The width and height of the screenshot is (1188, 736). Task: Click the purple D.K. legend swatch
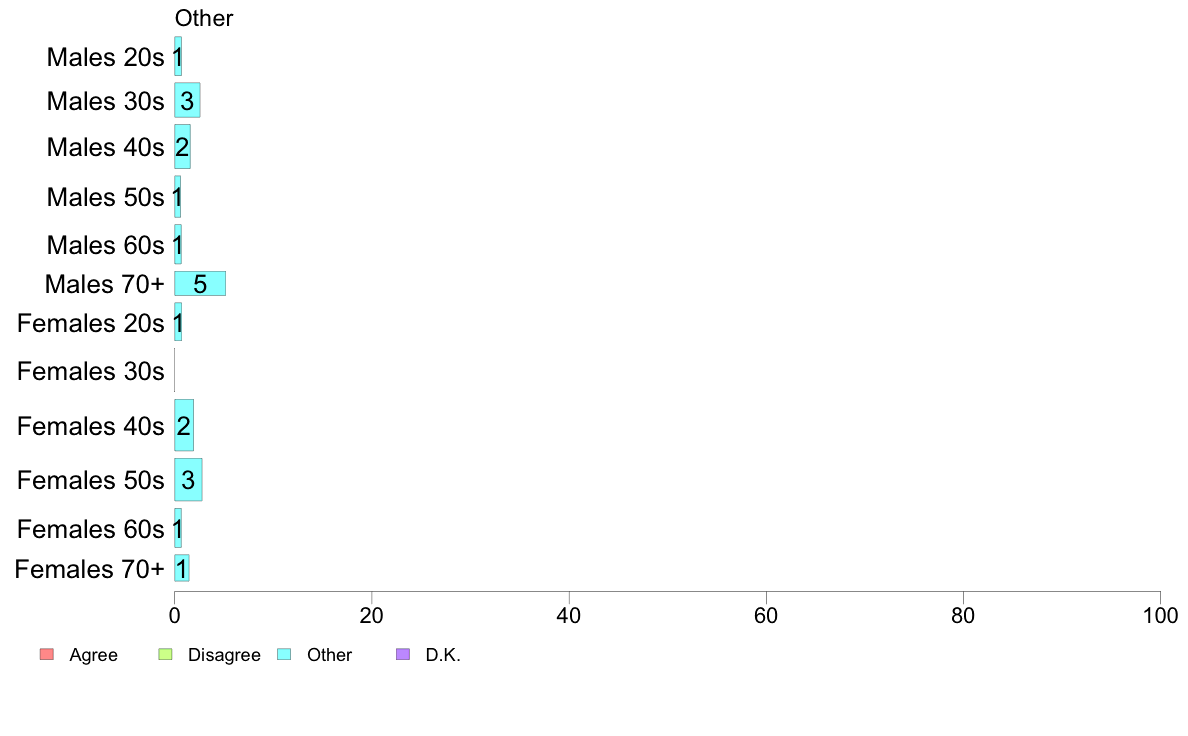click(x=403, y=655)
